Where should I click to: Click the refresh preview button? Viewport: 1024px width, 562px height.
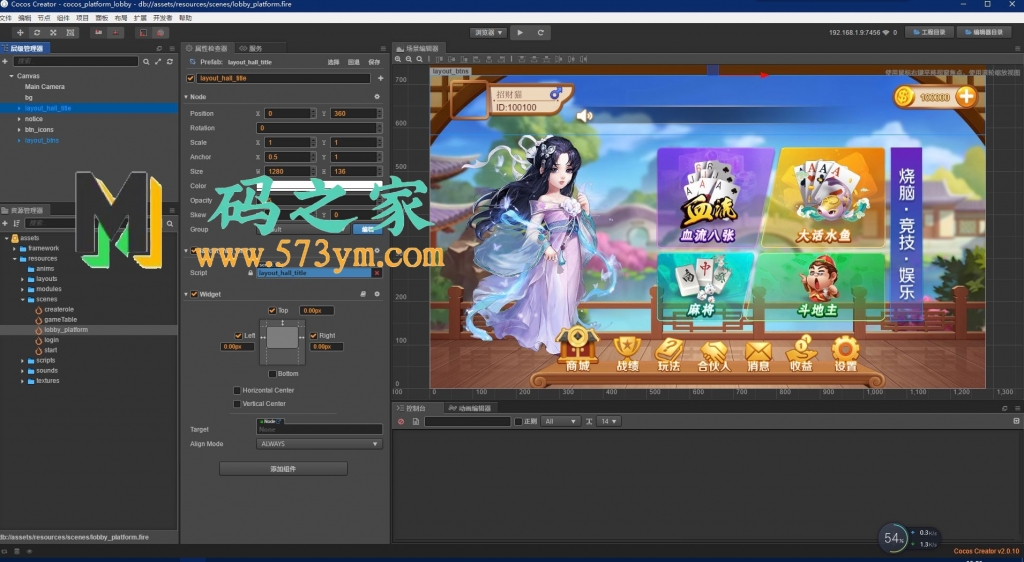click(541, 33)
